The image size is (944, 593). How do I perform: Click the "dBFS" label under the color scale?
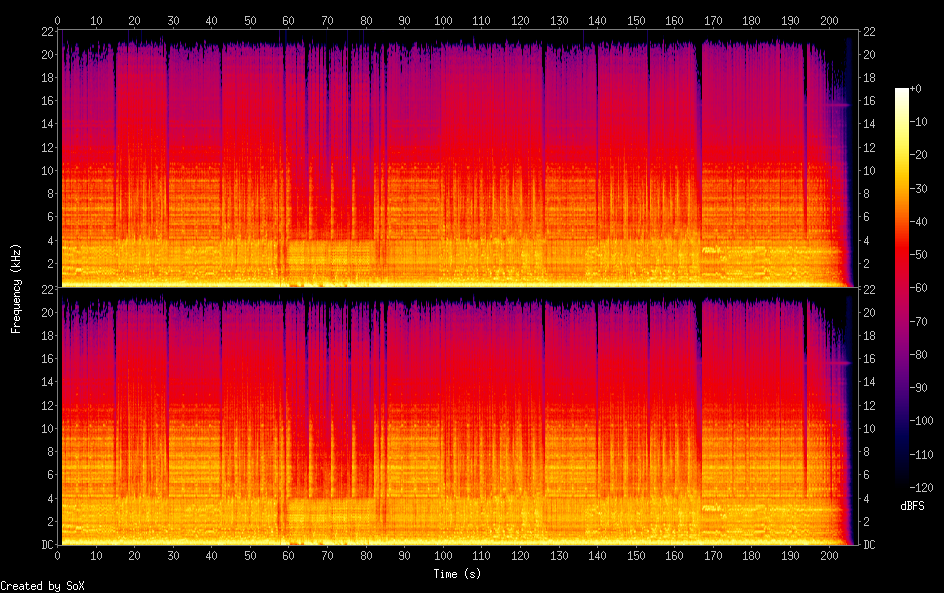pos(911,507)
